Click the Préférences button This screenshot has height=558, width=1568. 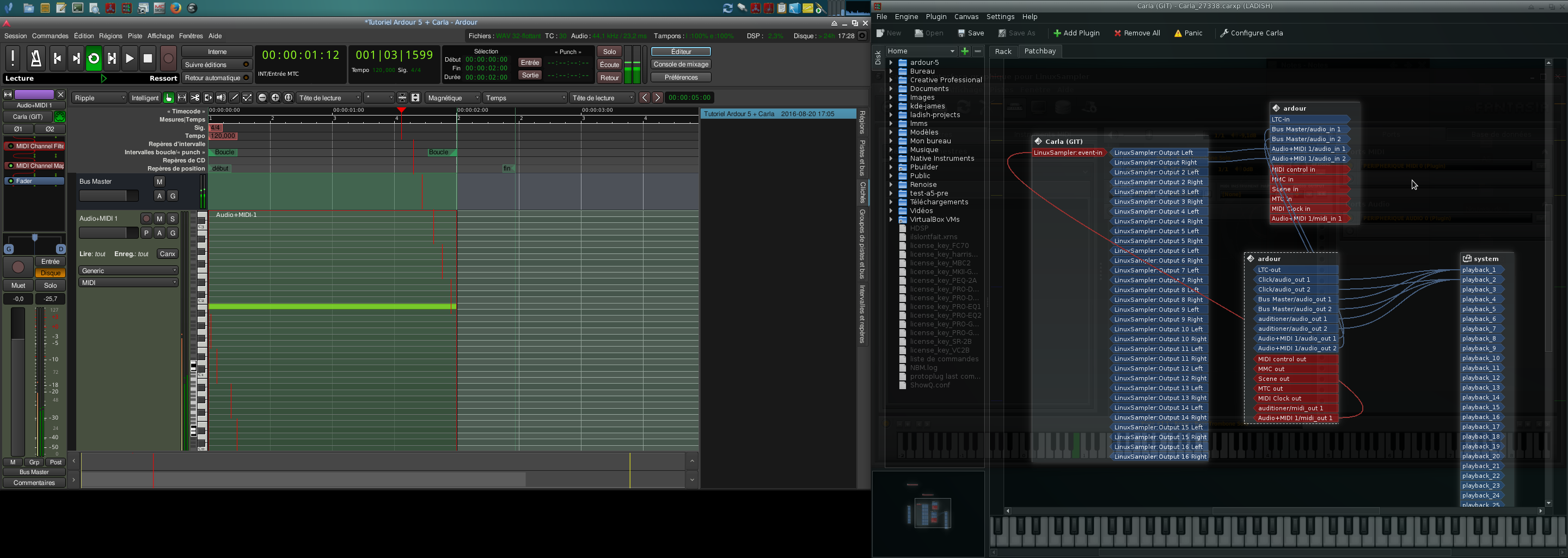pos(681,77)
